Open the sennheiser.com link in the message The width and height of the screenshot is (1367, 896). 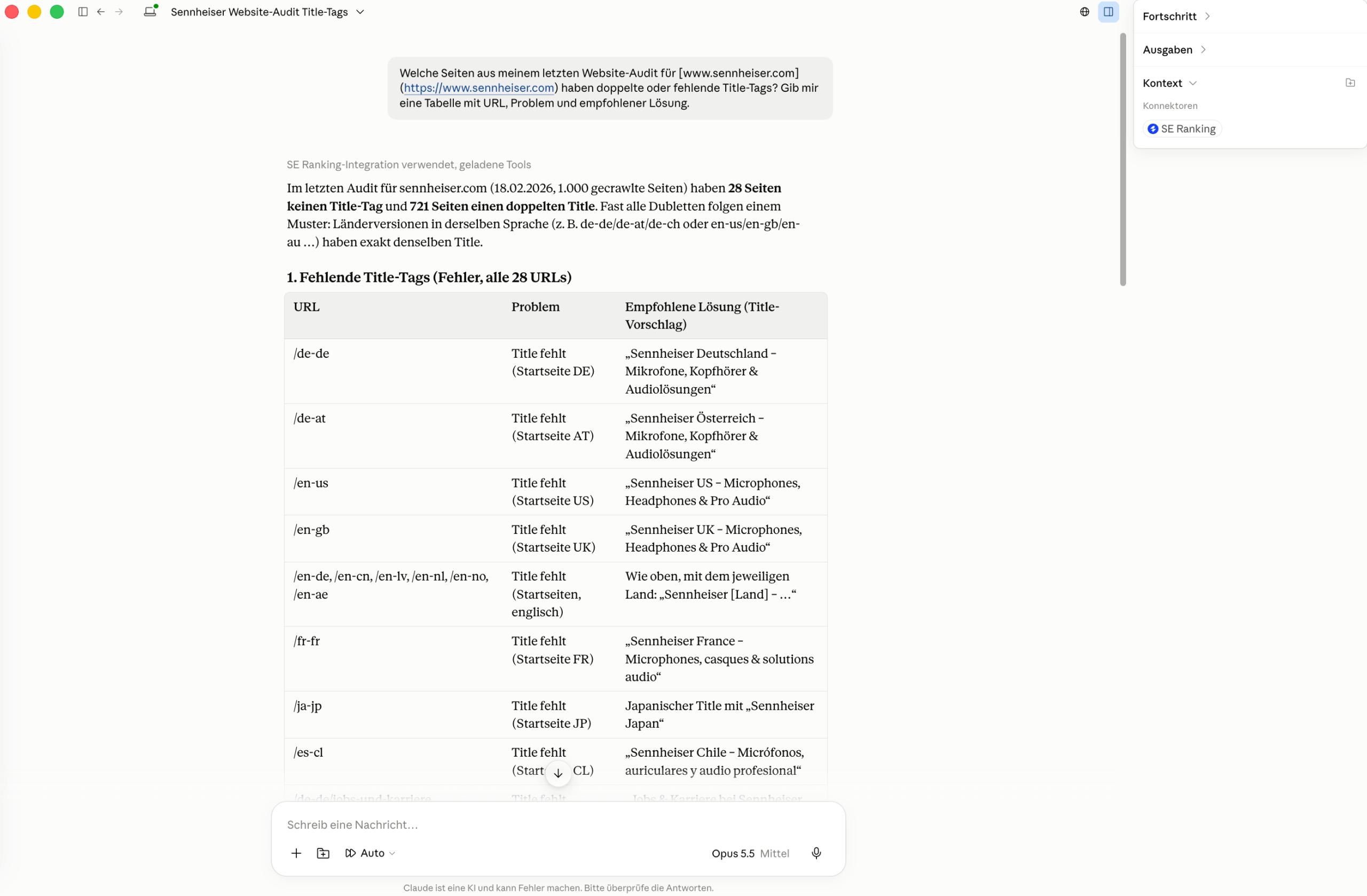(x=478, y=88)
